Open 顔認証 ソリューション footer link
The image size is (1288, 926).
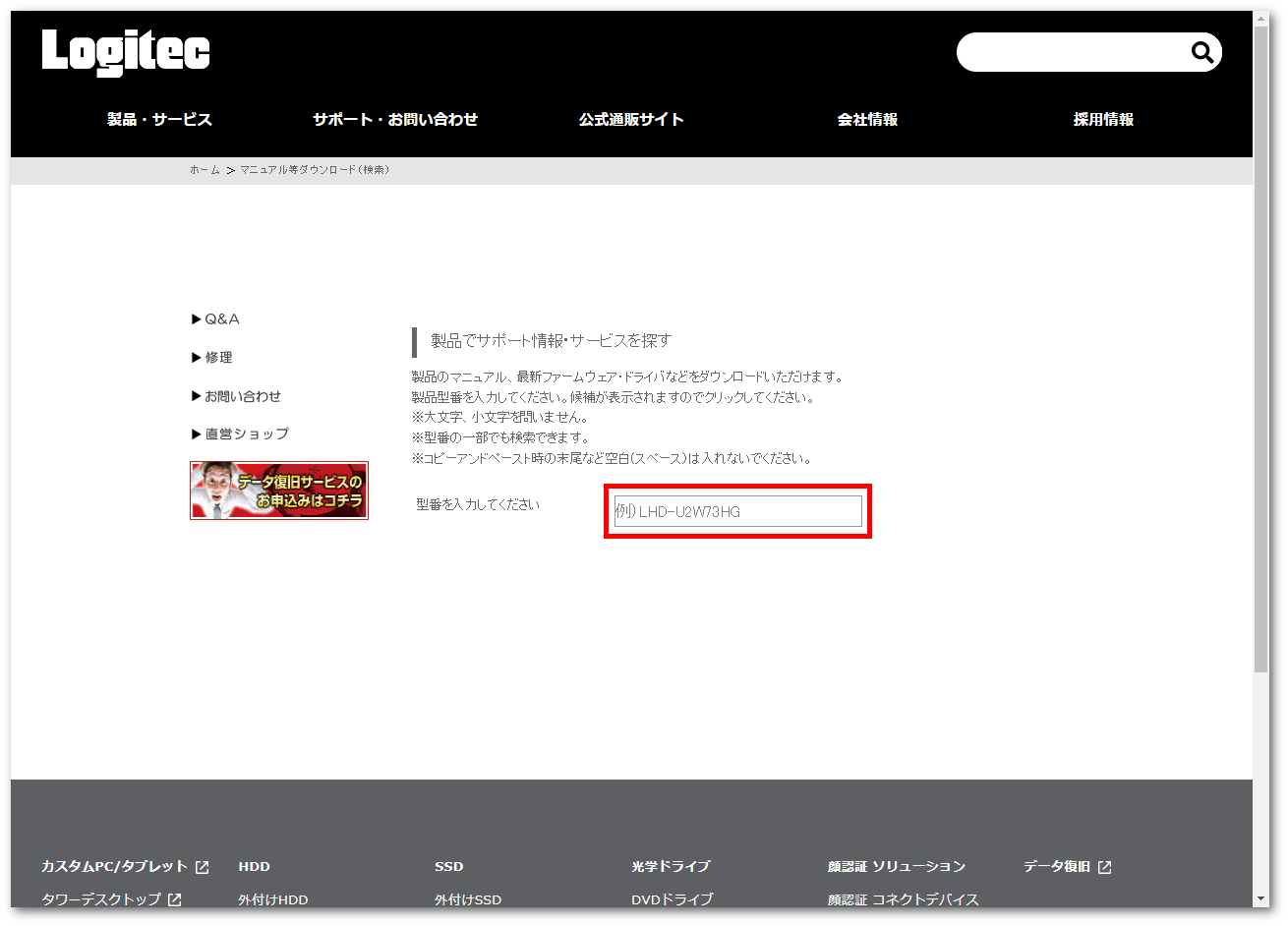coord(897,866)
